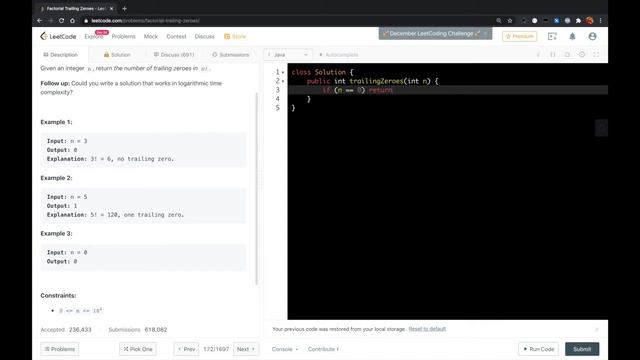Open the Problems list button at bottom
640x360 pixels.
(x=60, y=349)
